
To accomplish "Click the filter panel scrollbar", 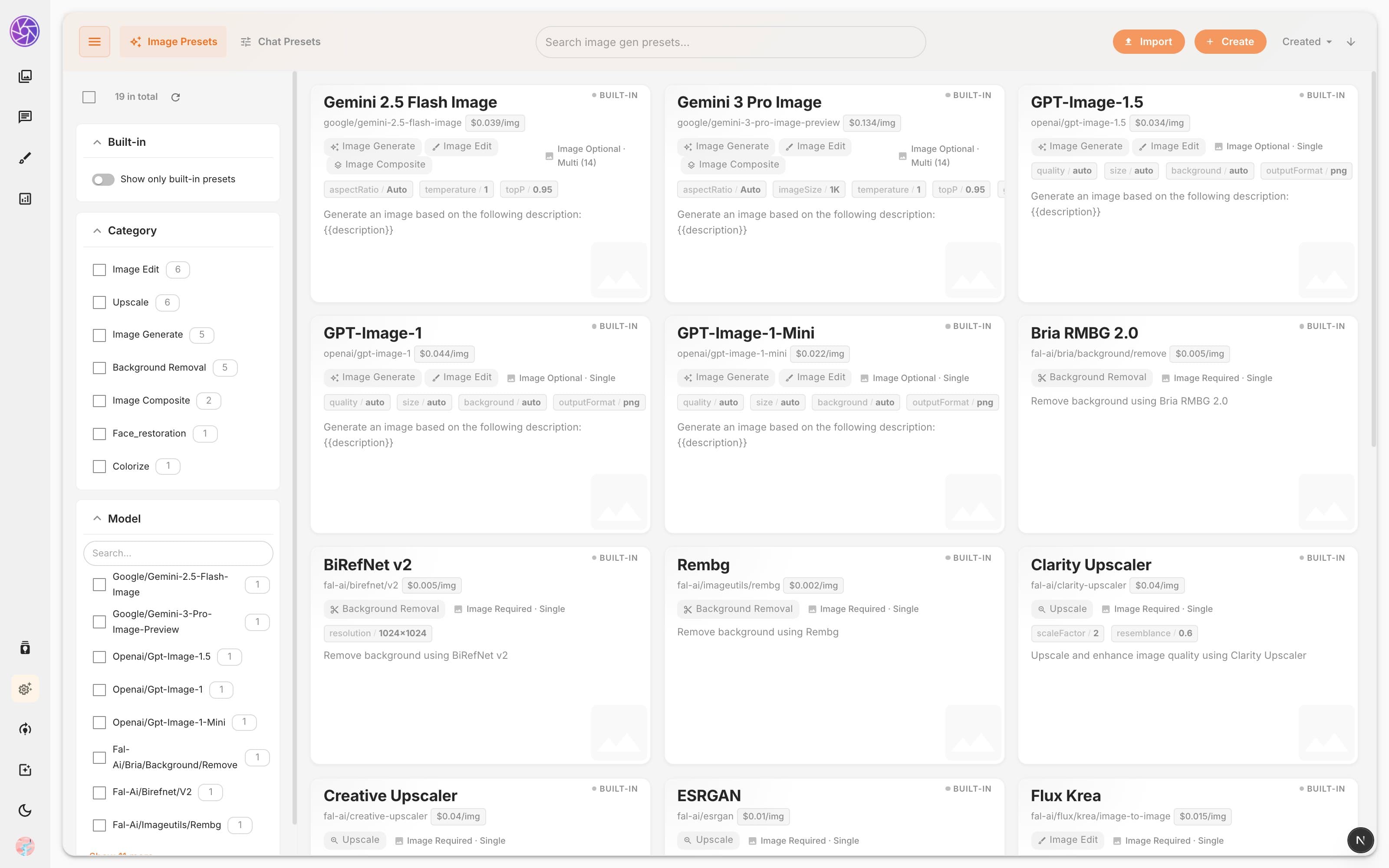I will (x=295, y=448).
